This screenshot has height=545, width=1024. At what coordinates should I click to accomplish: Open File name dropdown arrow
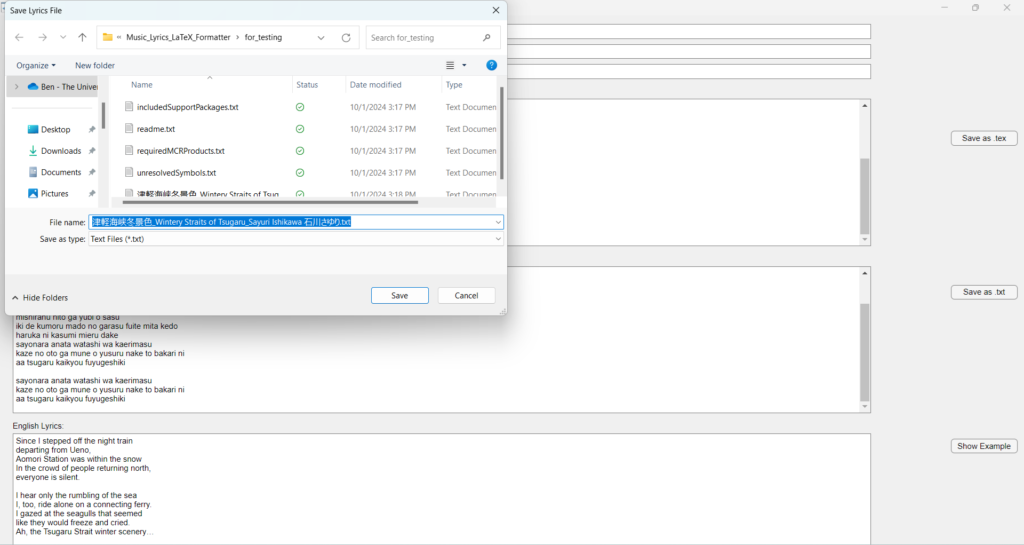click(498, 222)
